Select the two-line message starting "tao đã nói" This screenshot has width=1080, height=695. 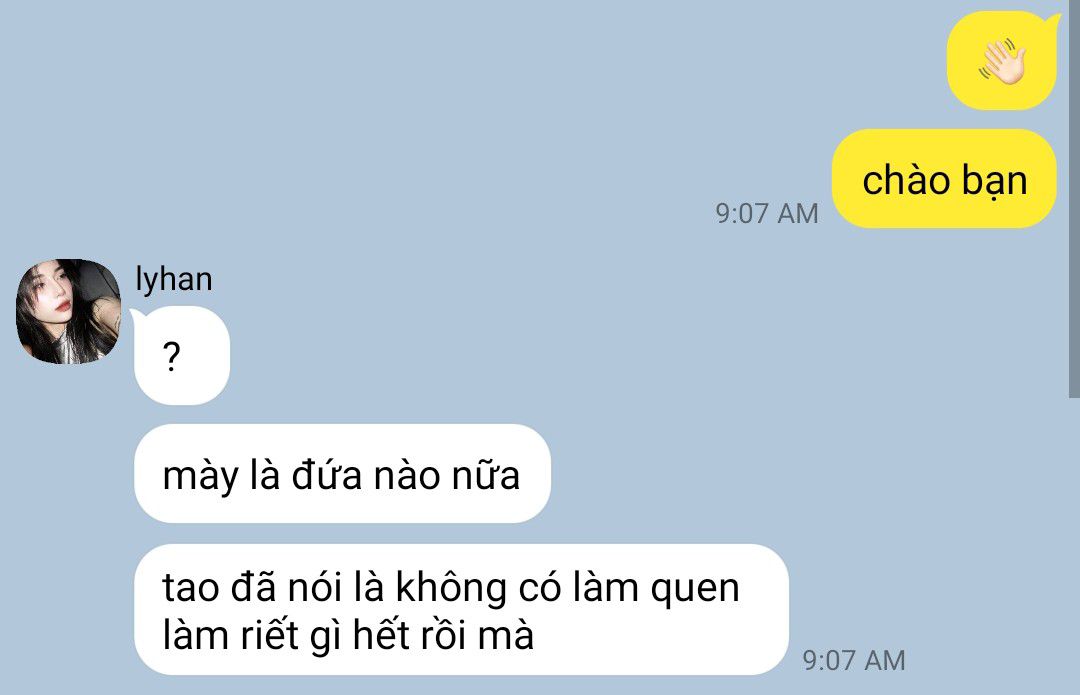[461, 610]
